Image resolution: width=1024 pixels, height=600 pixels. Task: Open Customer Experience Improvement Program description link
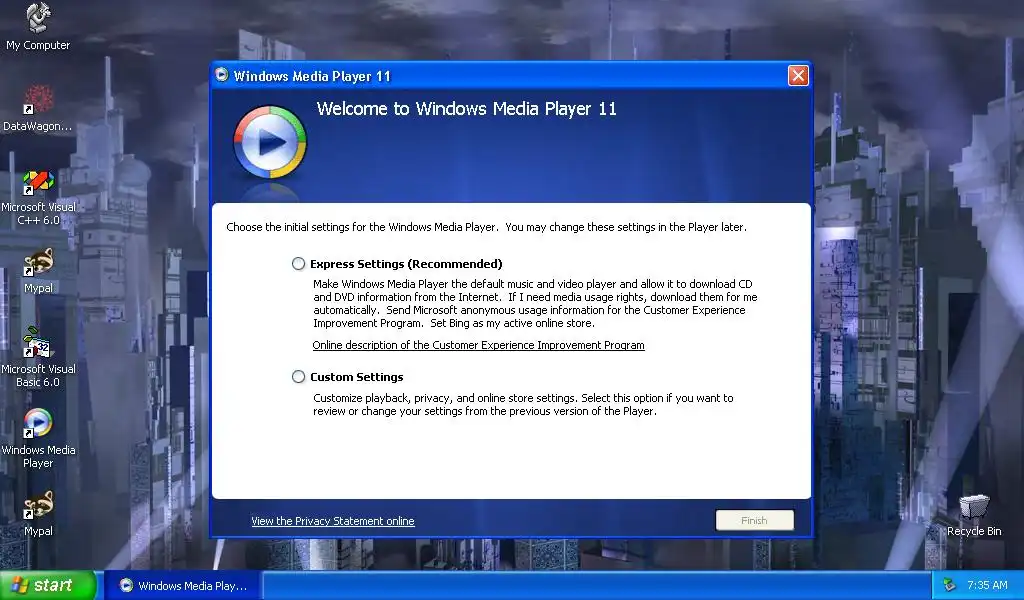[478, 345]
